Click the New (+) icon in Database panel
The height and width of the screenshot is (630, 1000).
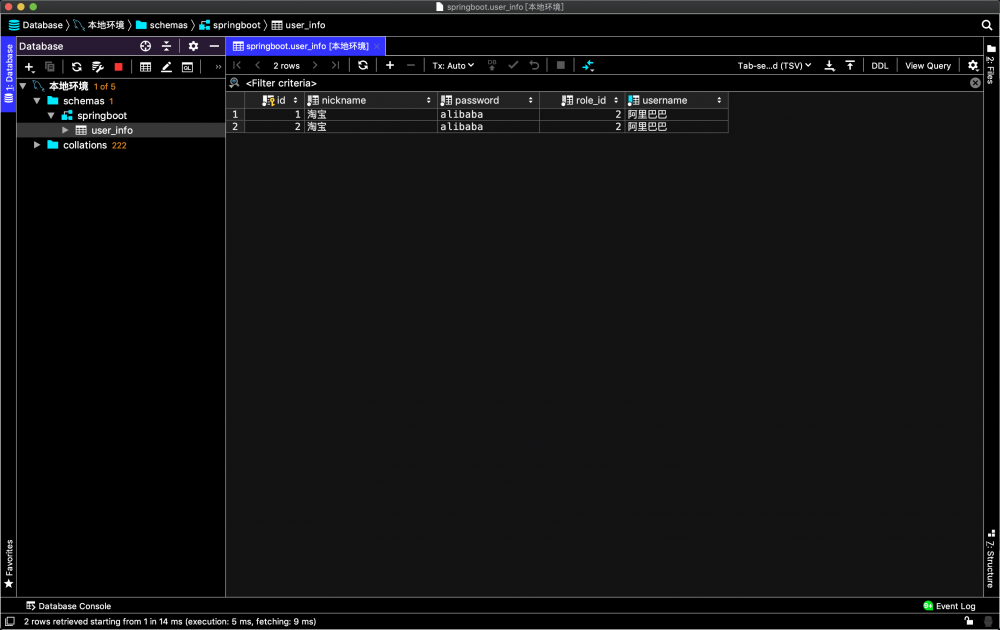point(29,66)
